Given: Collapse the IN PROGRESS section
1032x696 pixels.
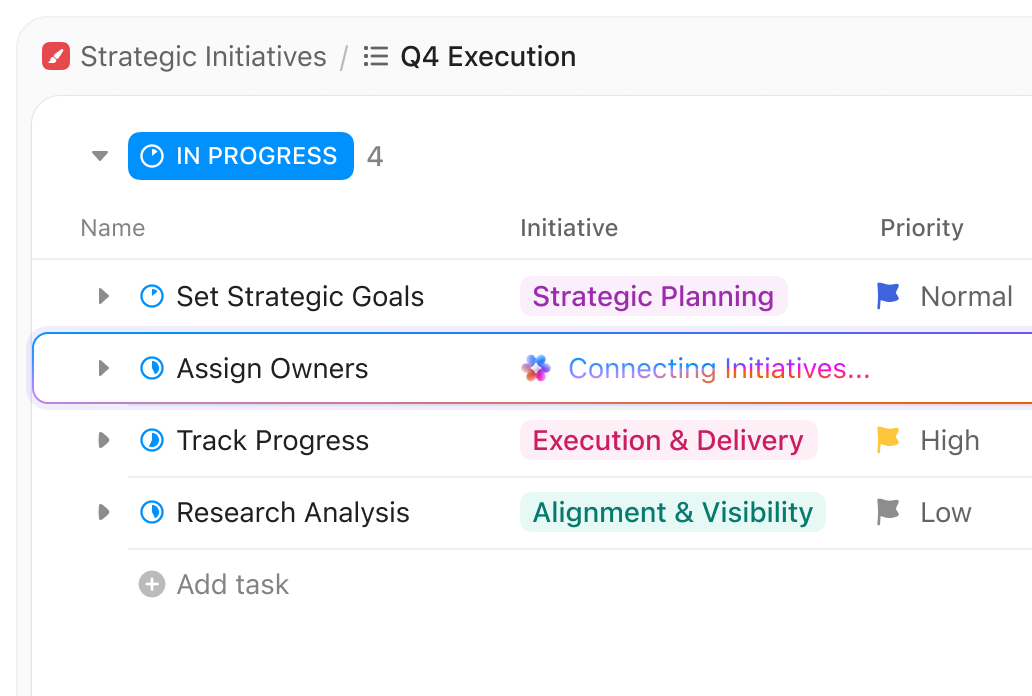Looking at the screenshot, I should click(x=99, y=156).
